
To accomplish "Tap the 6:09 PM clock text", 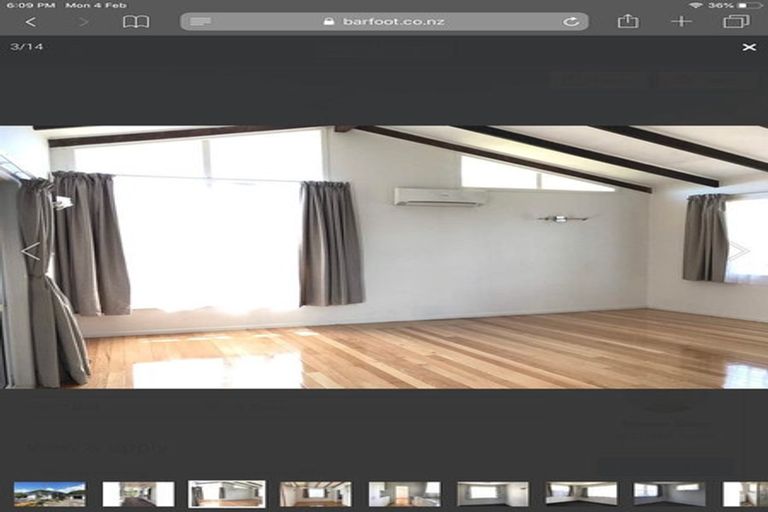I will tap(30, 5).
